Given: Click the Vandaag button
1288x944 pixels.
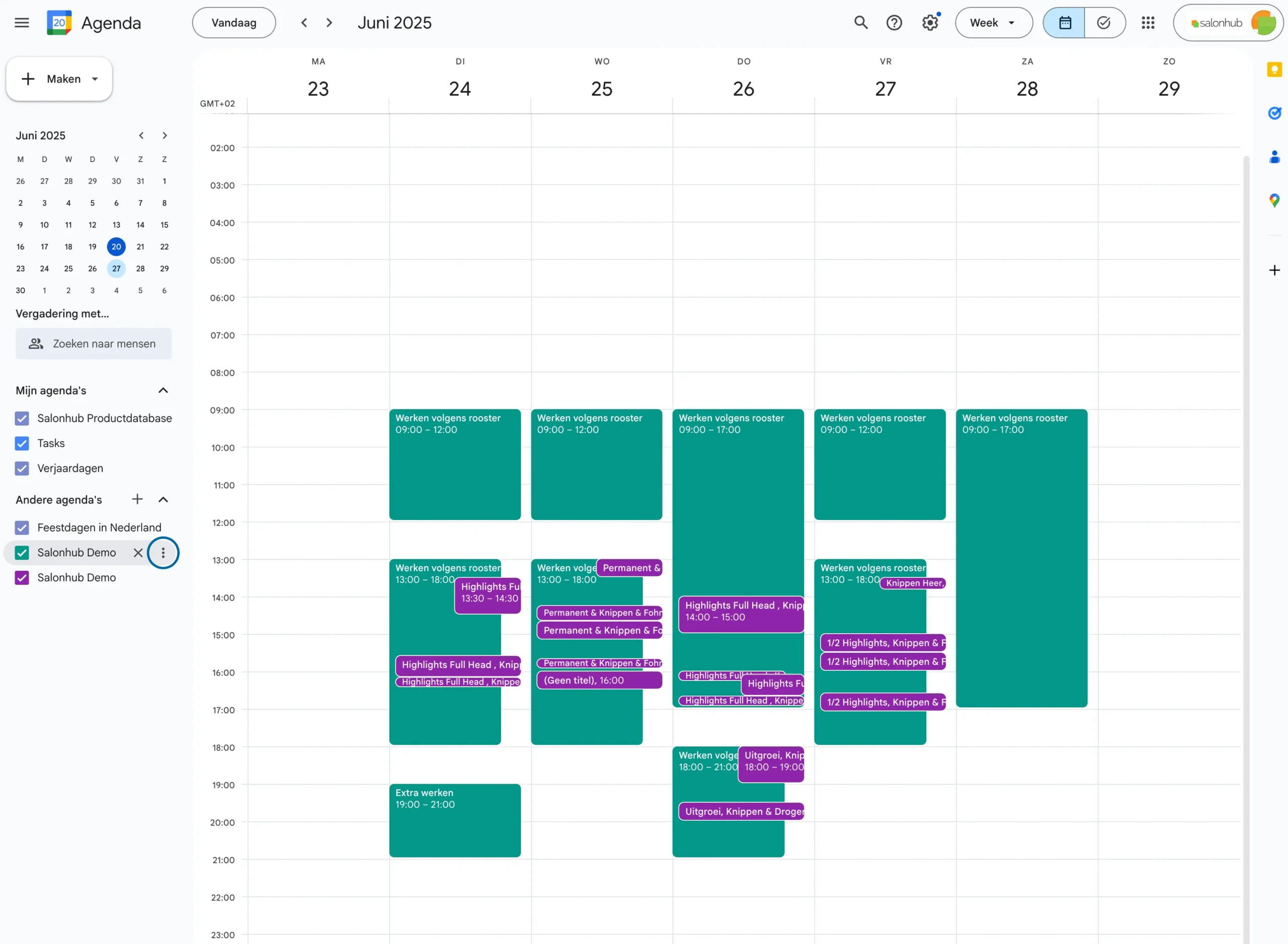Looking at the screenshot, I should click(234, 23).
